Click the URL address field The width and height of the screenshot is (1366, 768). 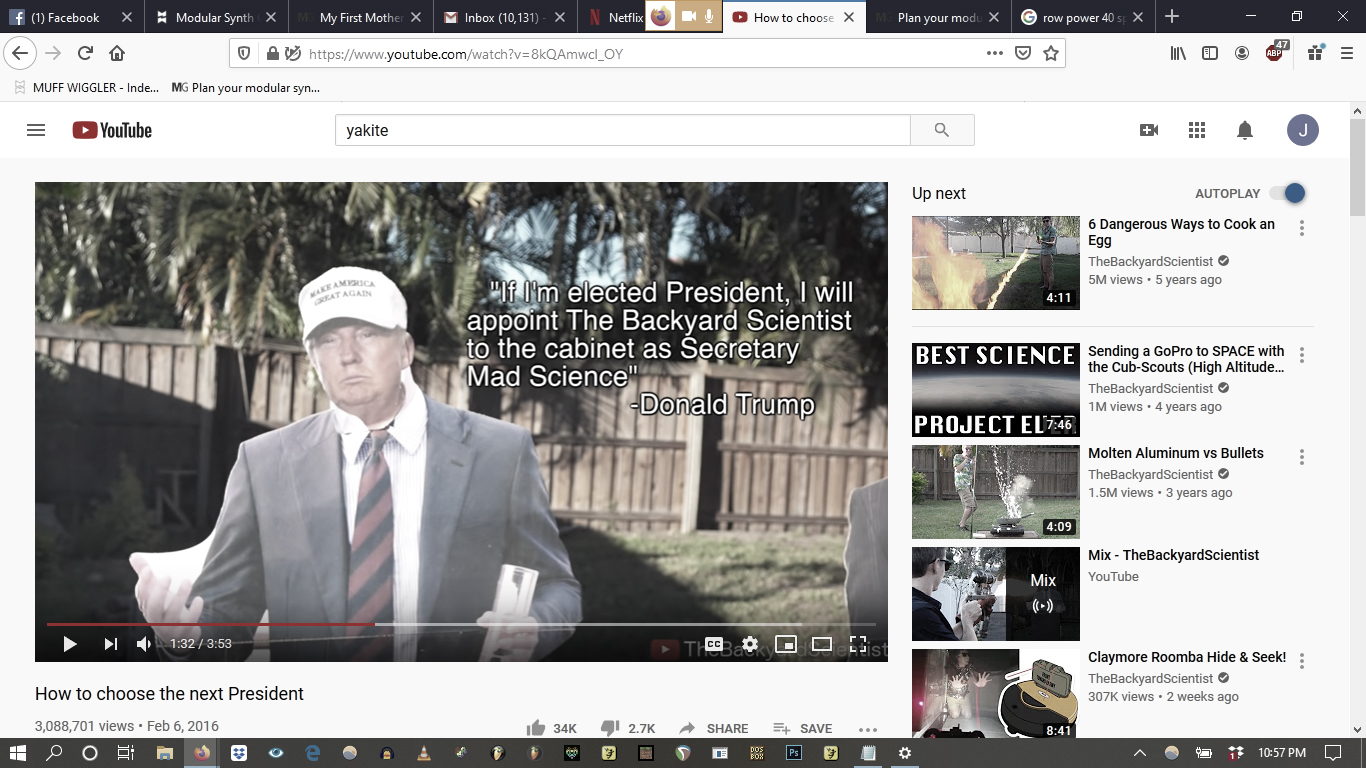[640, 54]
